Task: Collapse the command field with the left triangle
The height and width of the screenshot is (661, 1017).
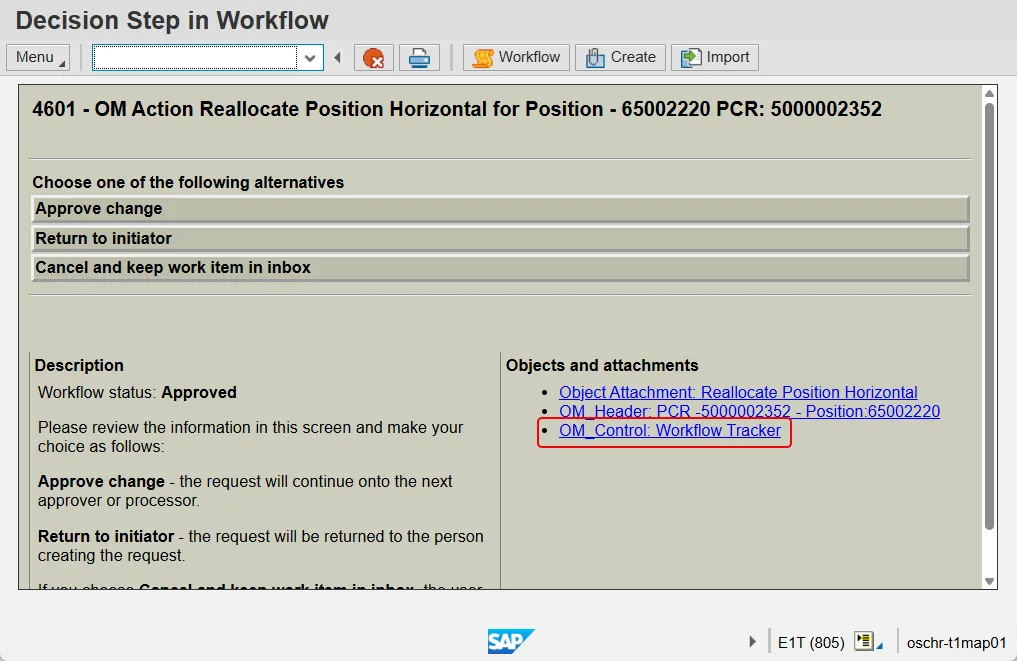Action: tap(337, 58)
